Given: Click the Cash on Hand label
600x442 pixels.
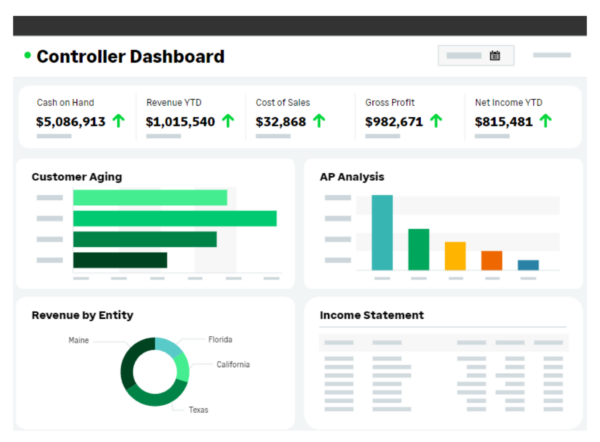Looking at the screenshot, I should (65, 103).
